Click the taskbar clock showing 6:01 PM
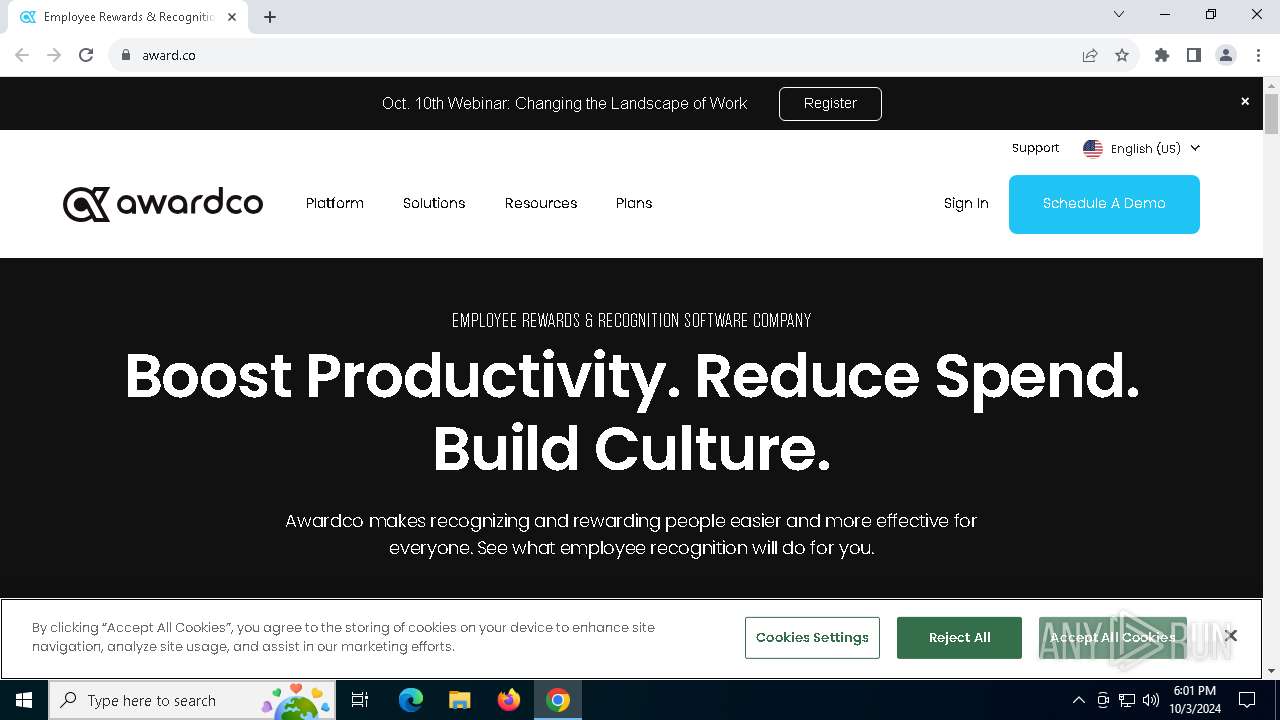The width and height of the screenshot is (1280, 720). click(1195, 700)
